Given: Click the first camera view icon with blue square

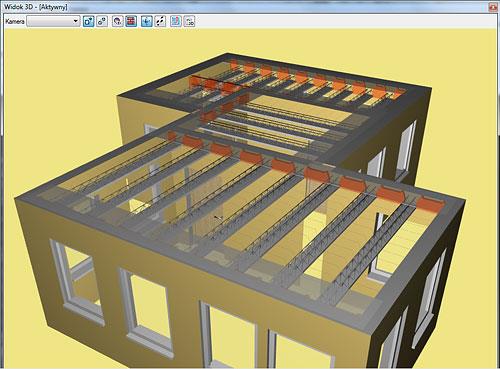Looking at the screenshot, I should 88,21.
